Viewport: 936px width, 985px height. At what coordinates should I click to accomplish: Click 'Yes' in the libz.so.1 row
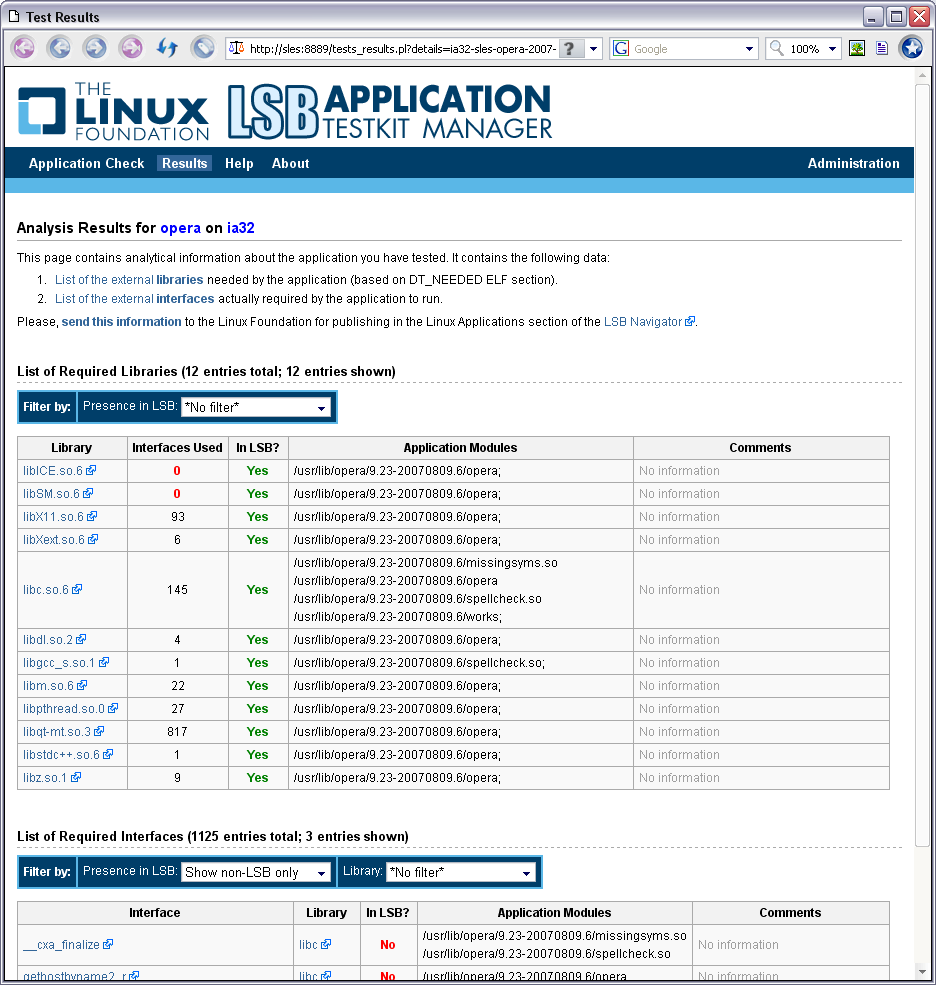click(257, 778)
